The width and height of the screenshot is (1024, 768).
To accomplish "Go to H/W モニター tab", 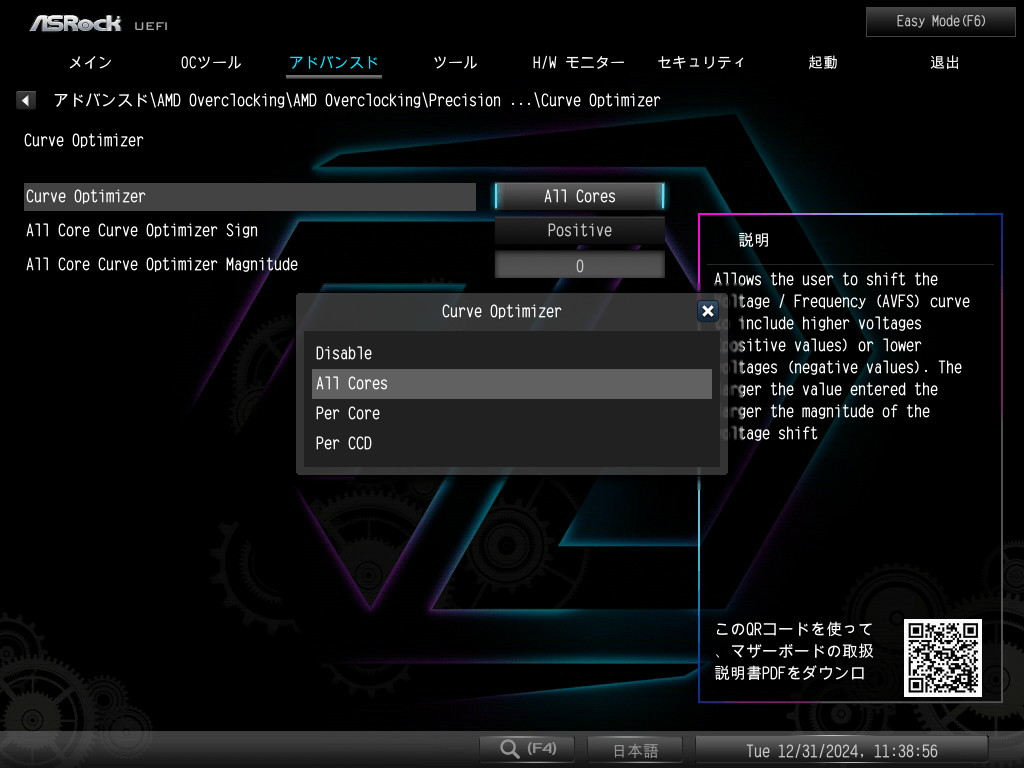I will [x=578, y=63].
